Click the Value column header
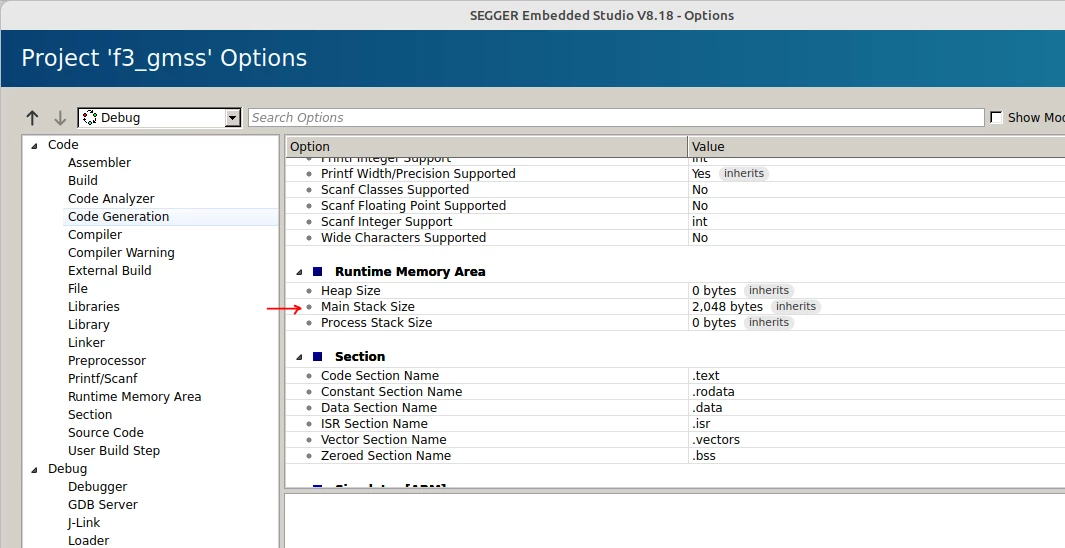Image resolution: width=1065 pixels, height=548 pixels. pyautogui.click(x=876, y=147)
